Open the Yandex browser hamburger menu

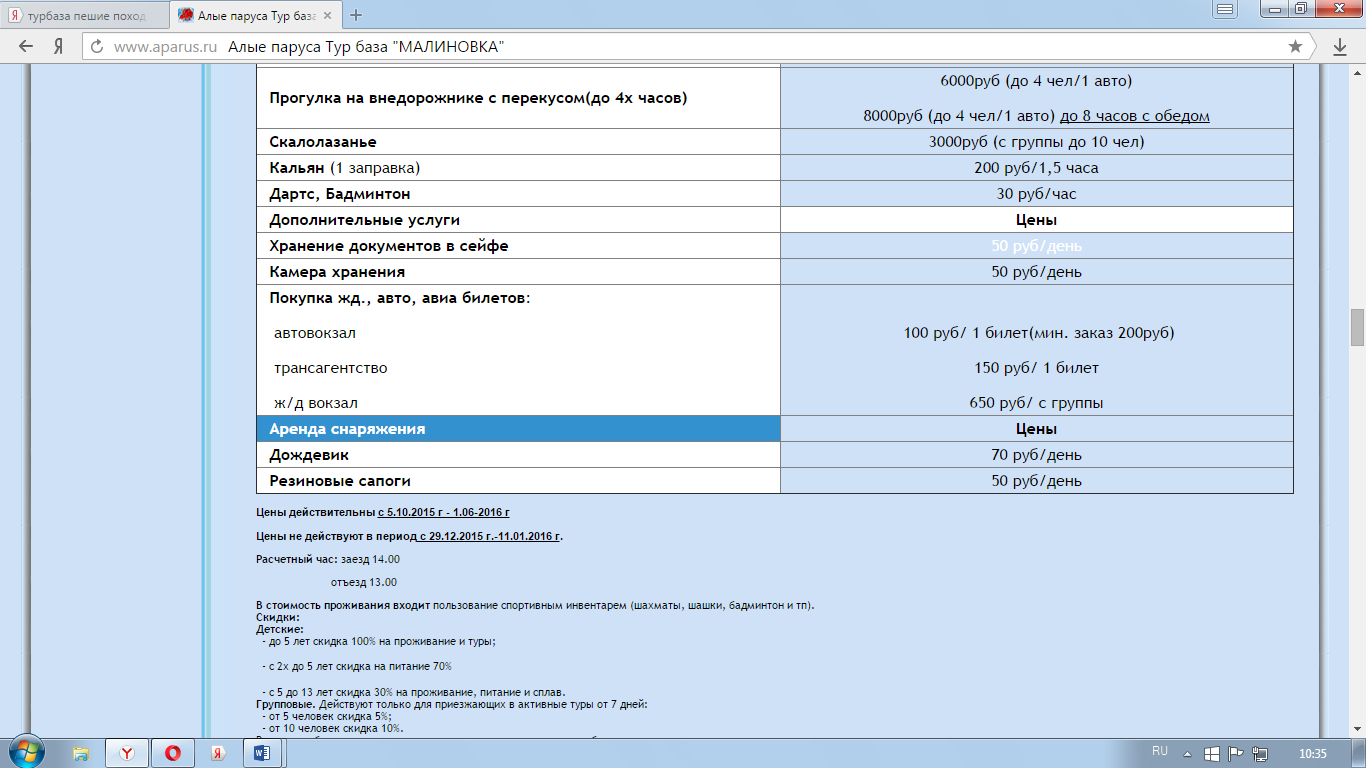coord(1225,8)
